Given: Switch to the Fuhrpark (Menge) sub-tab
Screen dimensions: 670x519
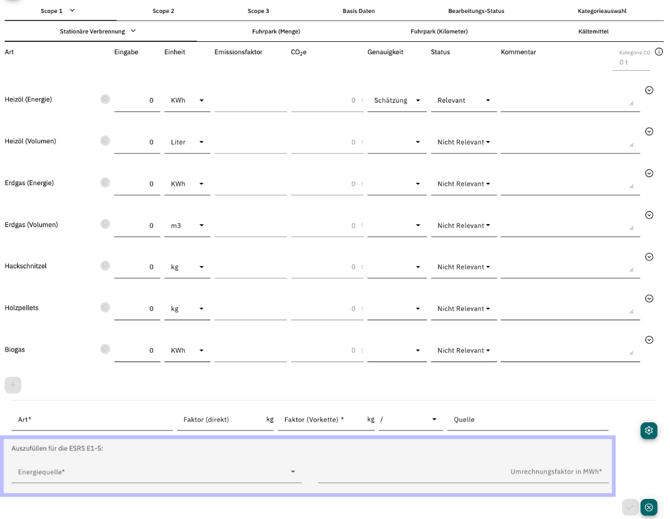Looking at the screenshot, I should (x=276, y=32).
